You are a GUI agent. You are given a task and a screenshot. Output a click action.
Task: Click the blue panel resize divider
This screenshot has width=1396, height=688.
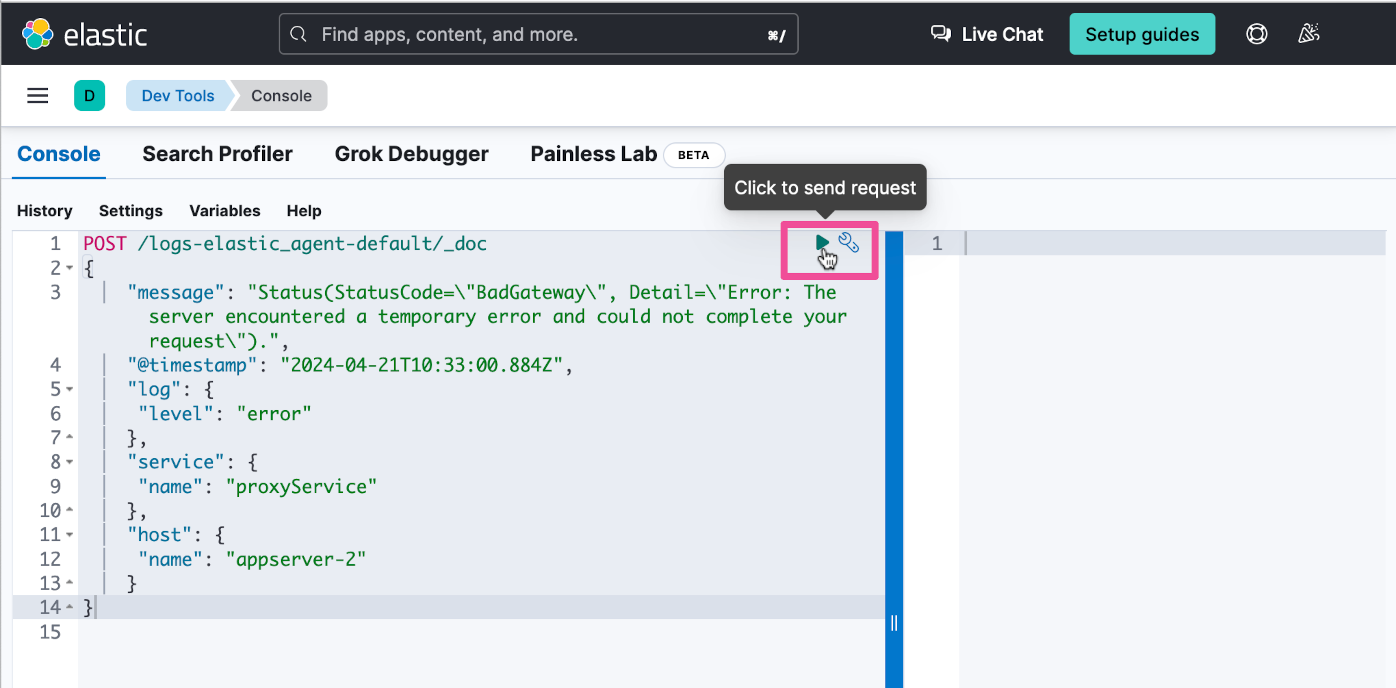click(894, 623)
